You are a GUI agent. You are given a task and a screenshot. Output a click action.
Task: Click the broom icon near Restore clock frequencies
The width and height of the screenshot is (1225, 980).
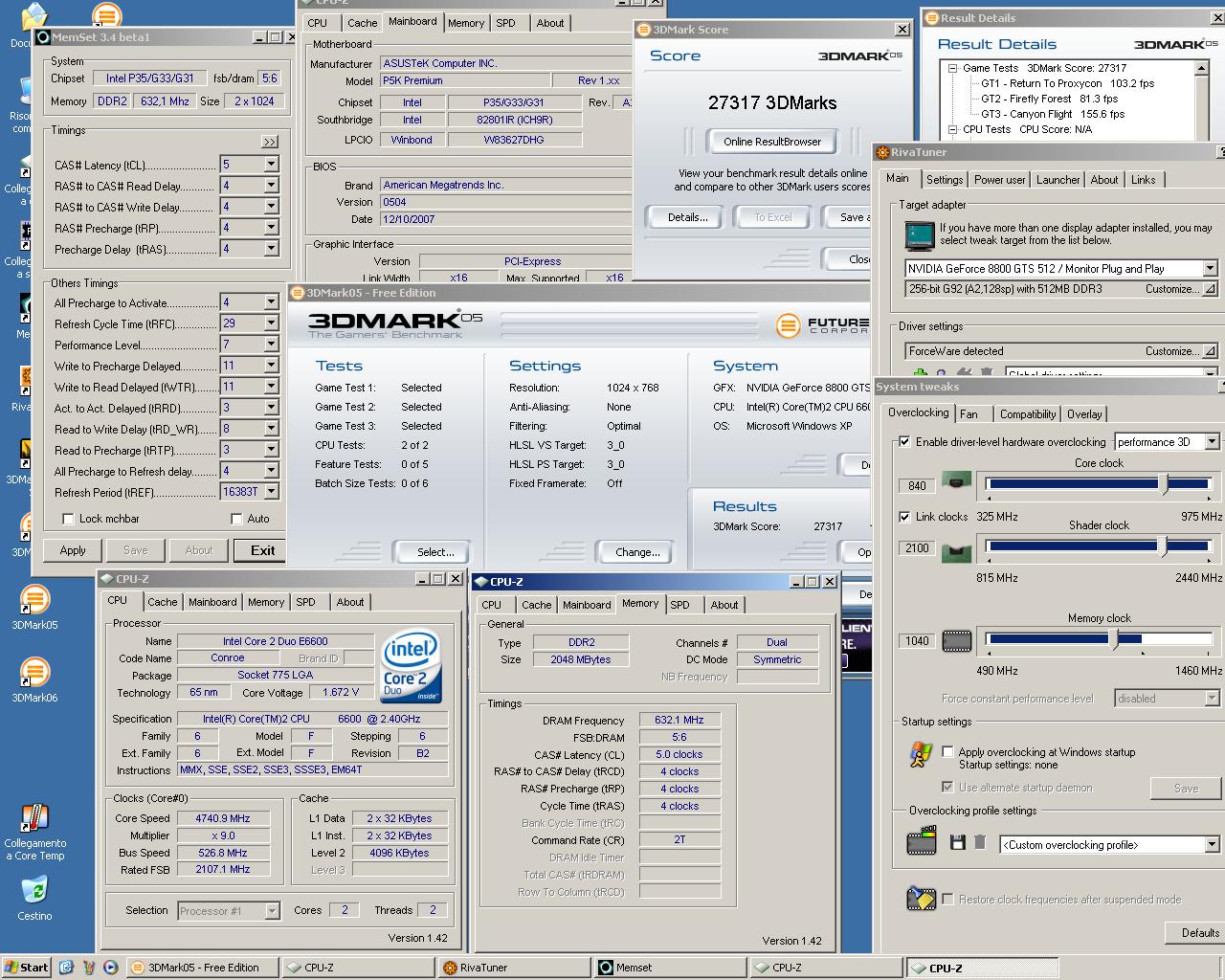[921, 899]
